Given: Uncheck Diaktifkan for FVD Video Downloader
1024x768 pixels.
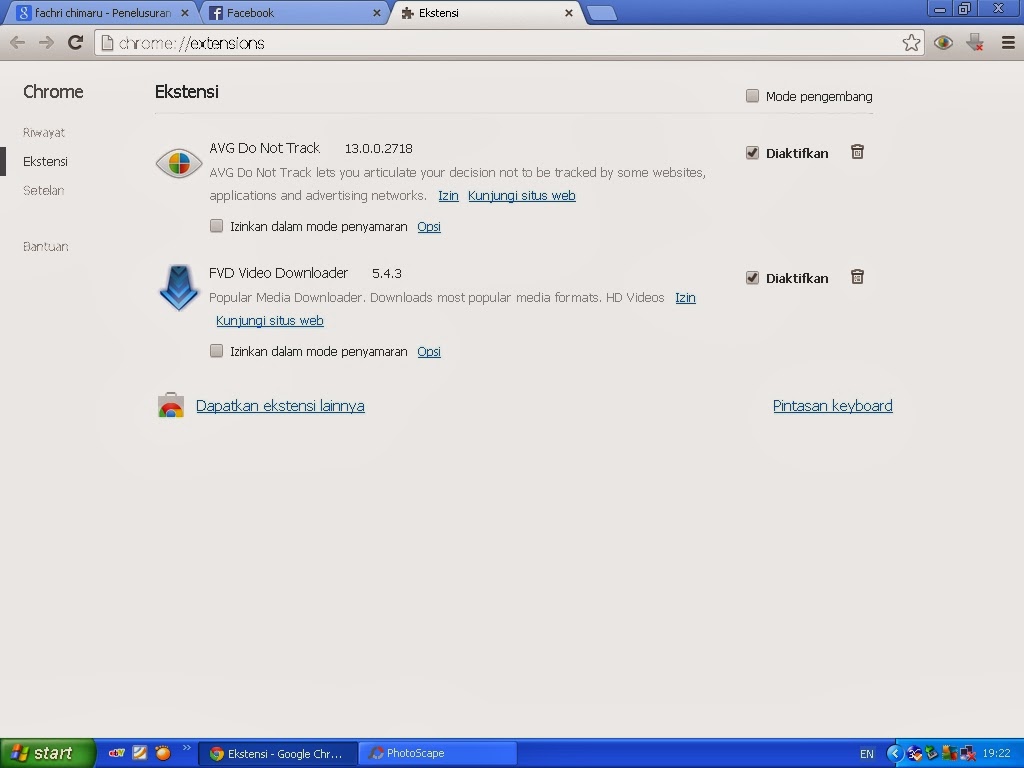Looking at the screenshot, I should coord(752,278).
